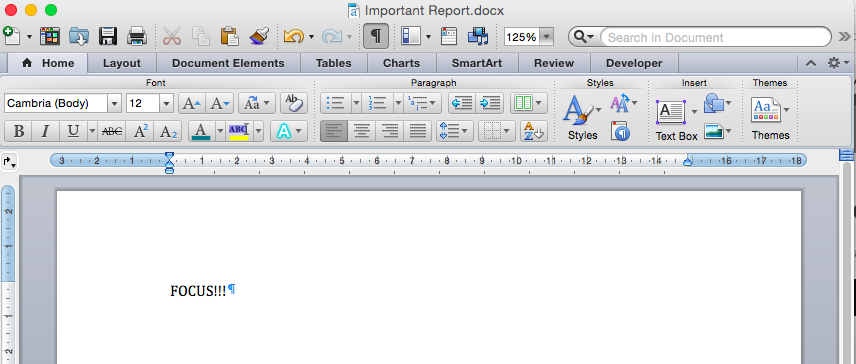Click the Manage Styles icon below Change Styles
Screen dimensions: 856x364
tap(621, 132)
